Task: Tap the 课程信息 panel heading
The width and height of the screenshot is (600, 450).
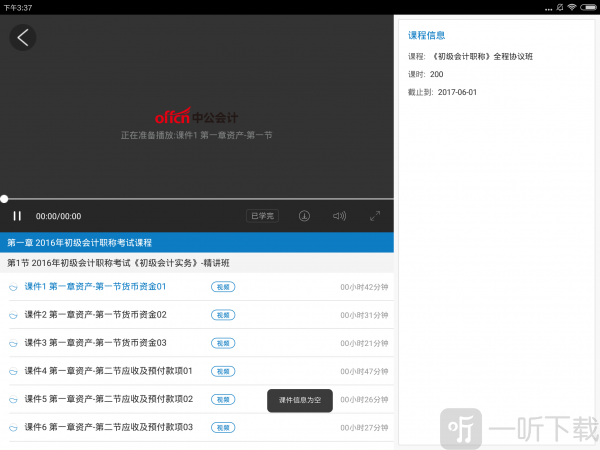Action: pyautogui.click(x=428, y=35)
